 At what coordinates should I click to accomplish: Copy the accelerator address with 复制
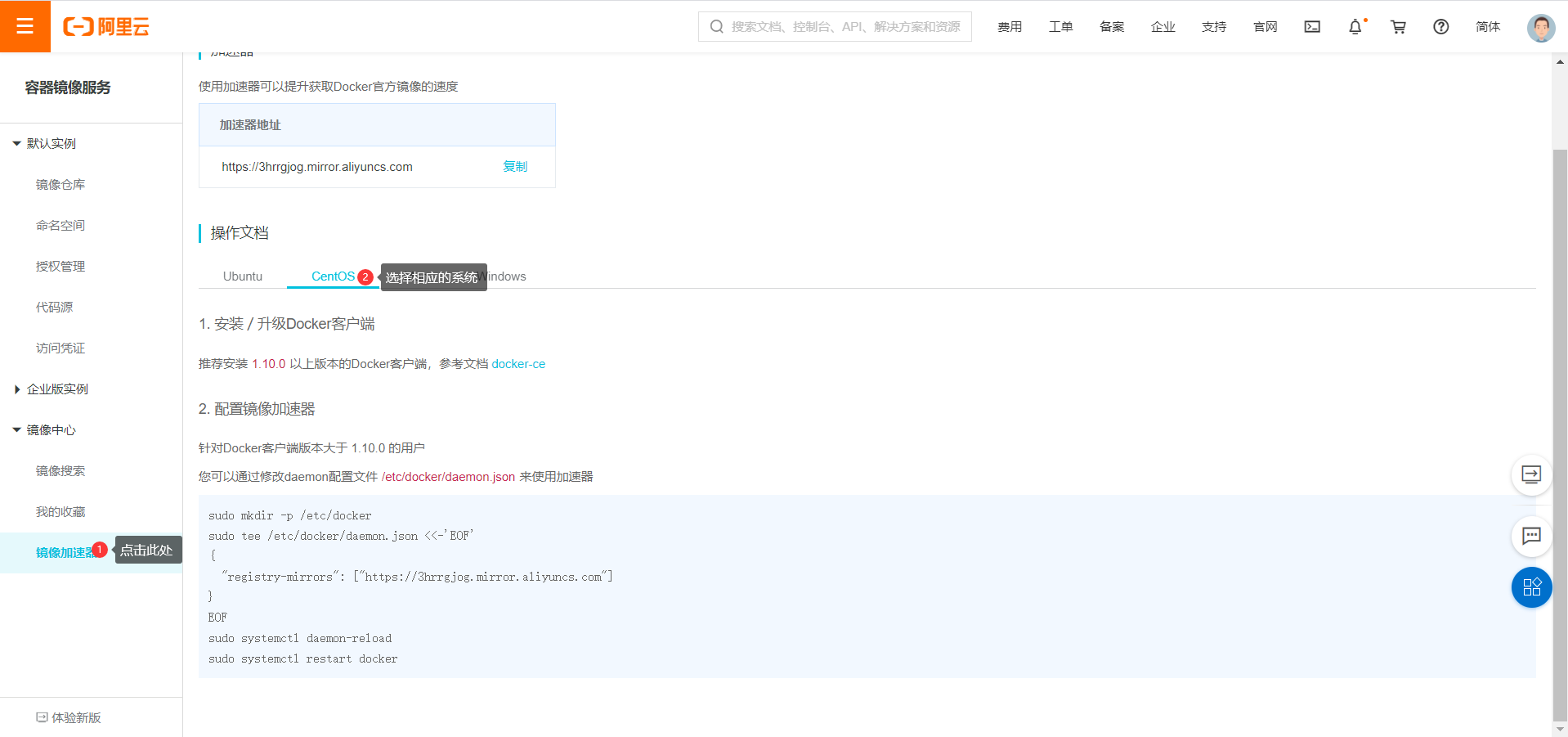pyautogui.click(x=515, y=167)
